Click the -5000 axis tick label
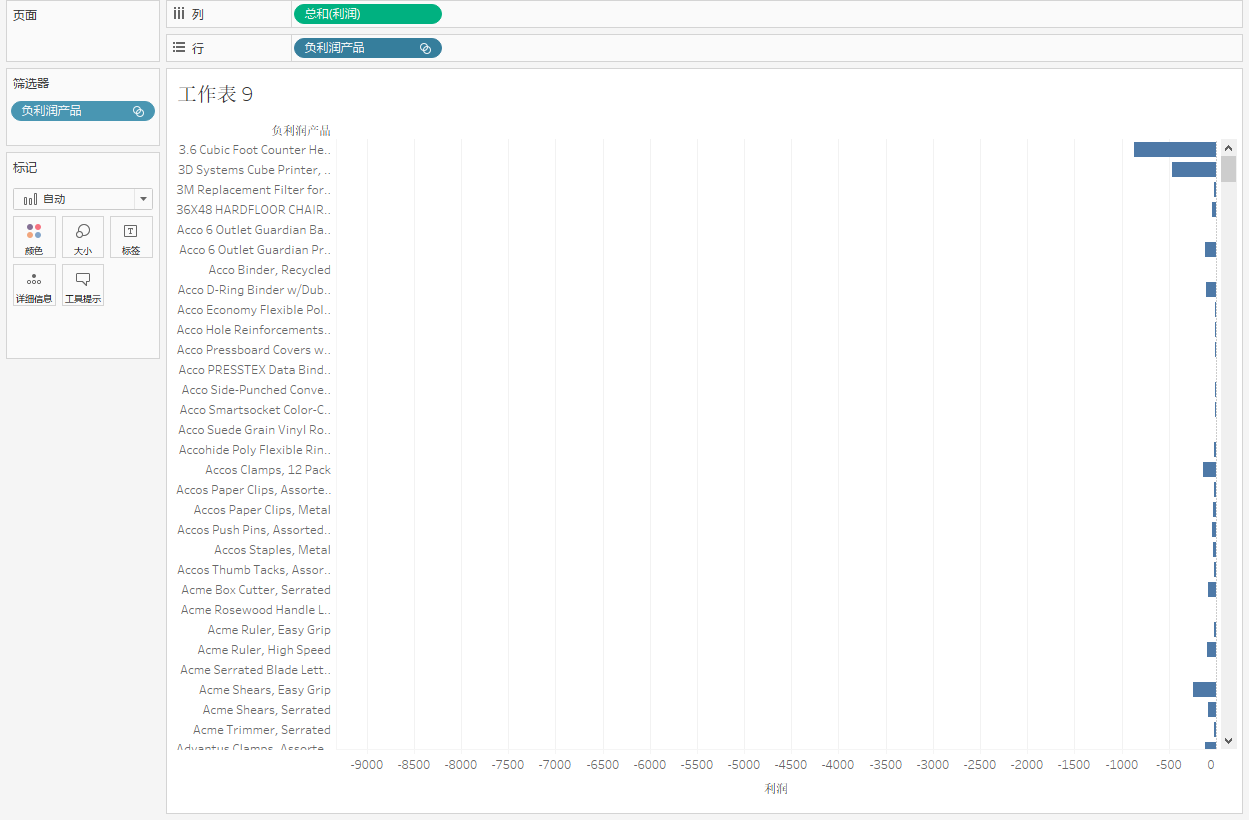The height and width of the screenshot is (820, 1249). 744,765
